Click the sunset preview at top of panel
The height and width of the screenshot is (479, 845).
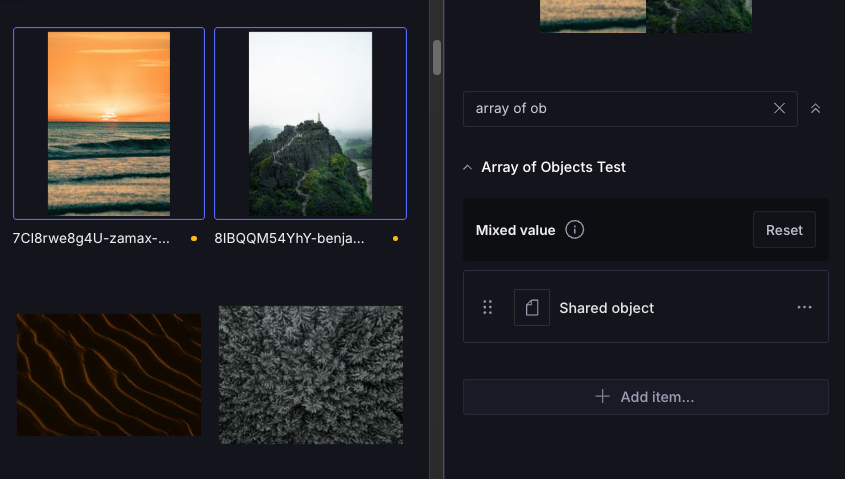pos(593,16)
